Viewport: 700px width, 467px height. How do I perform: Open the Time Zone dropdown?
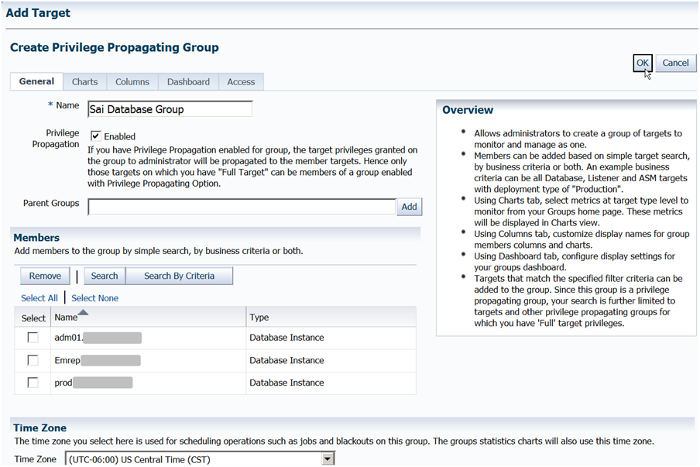[327, 459]
